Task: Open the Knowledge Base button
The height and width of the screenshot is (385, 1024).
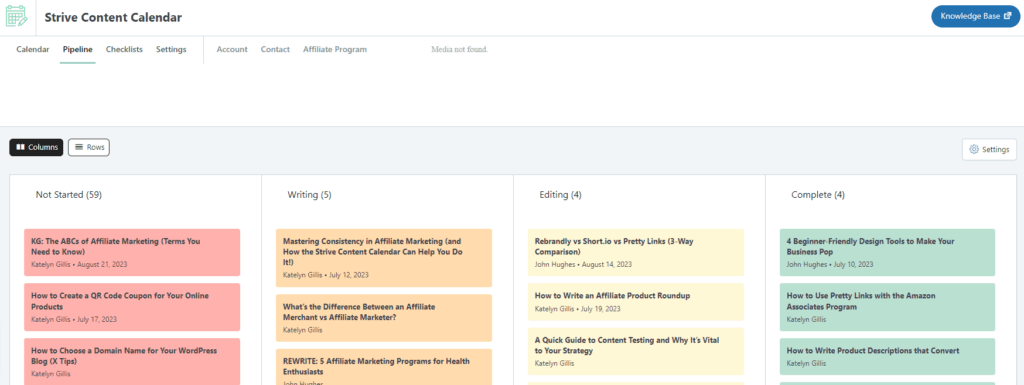Action: 976,16
